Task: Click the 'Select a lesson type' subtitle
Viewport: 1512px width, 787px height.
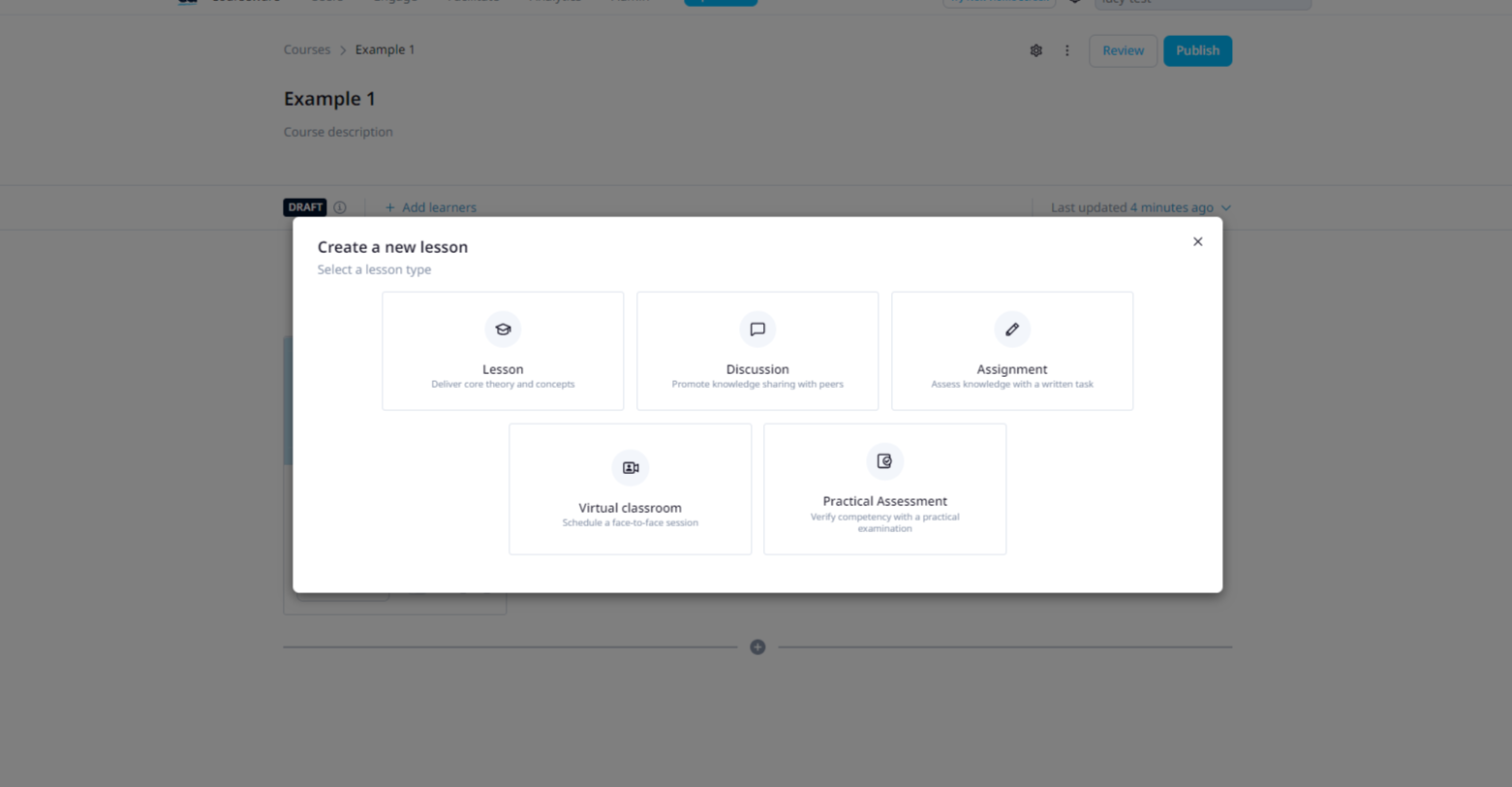Action: click(x=374, y=269)
